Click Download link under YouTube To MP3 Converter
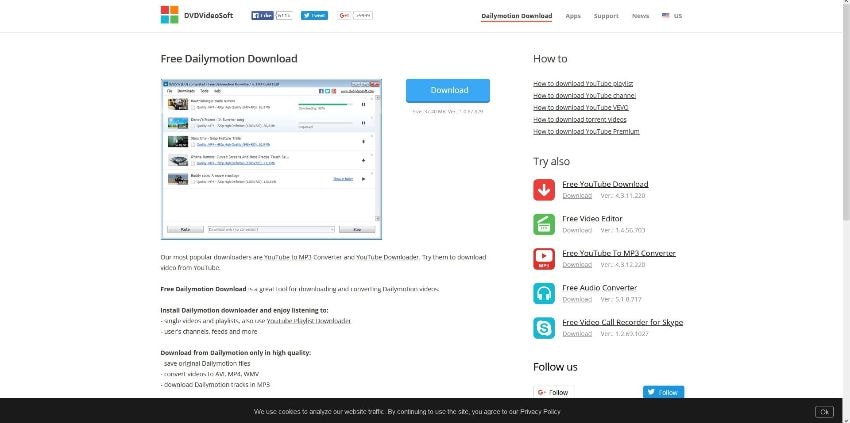Viewport: 850px width, 423px height. [x=577, y=265]
